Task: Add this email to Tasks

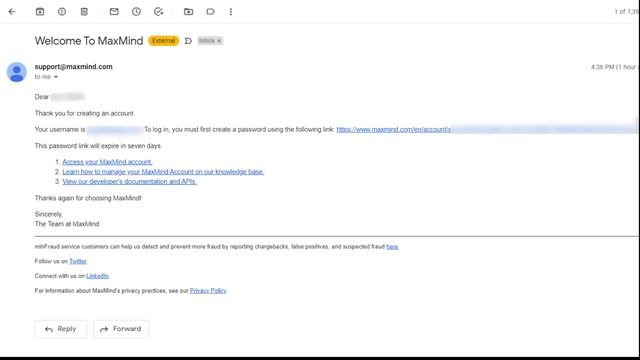Action: (158, 12)
